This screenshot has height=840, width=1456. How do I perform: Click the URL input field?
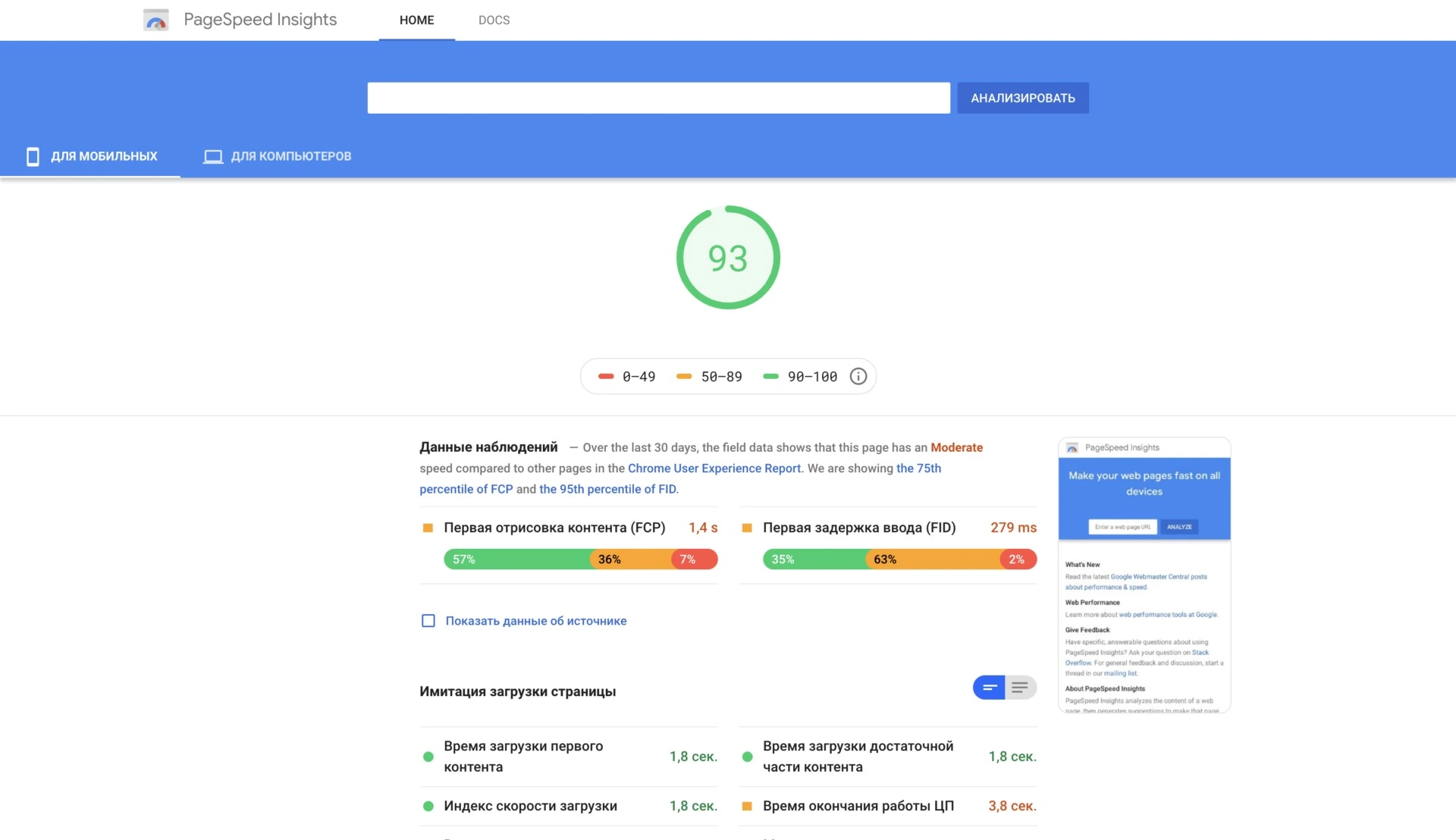658,98
